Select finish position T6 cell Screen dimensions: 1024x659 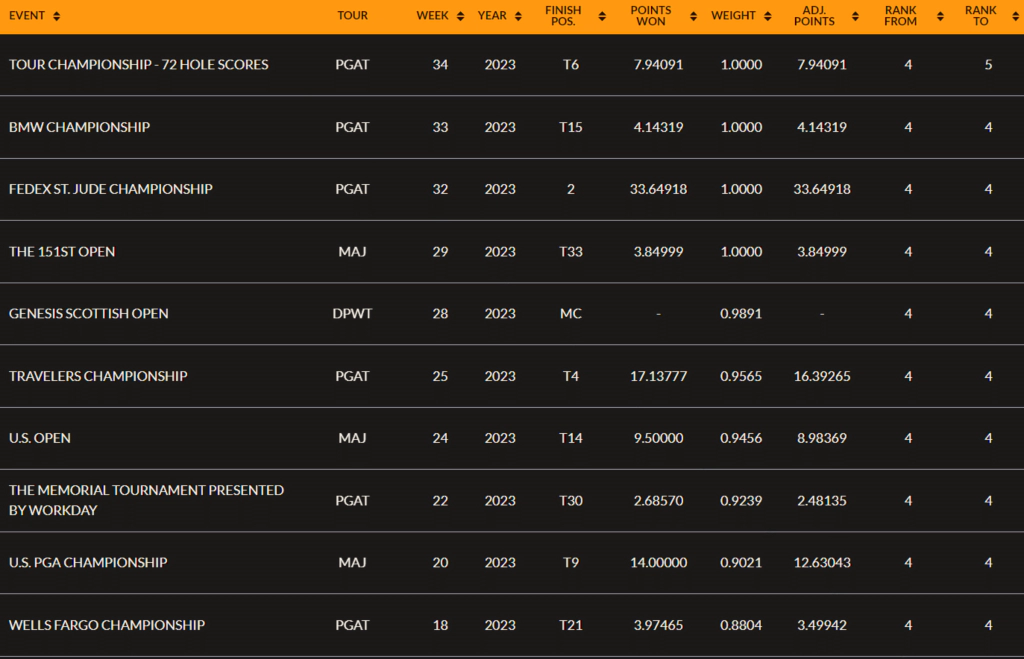[x=571, y=65]
